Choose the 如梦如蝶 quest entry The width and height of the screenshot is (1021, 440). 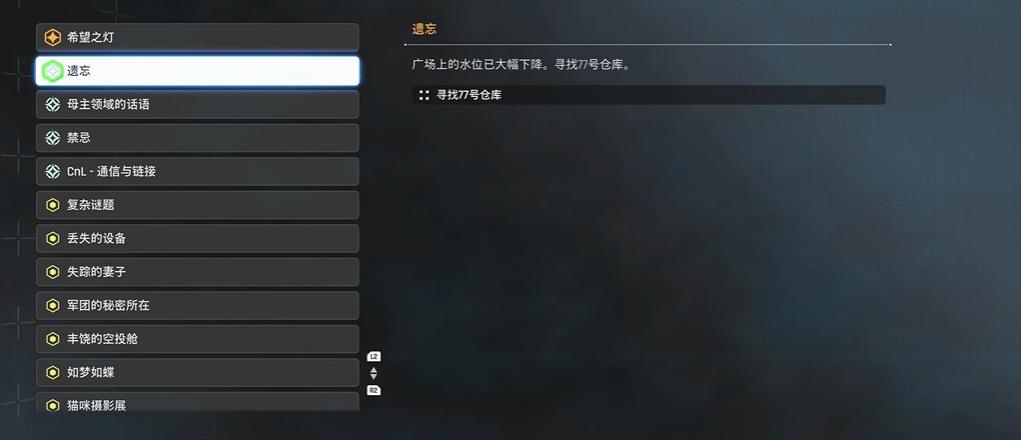click(197, 373)
